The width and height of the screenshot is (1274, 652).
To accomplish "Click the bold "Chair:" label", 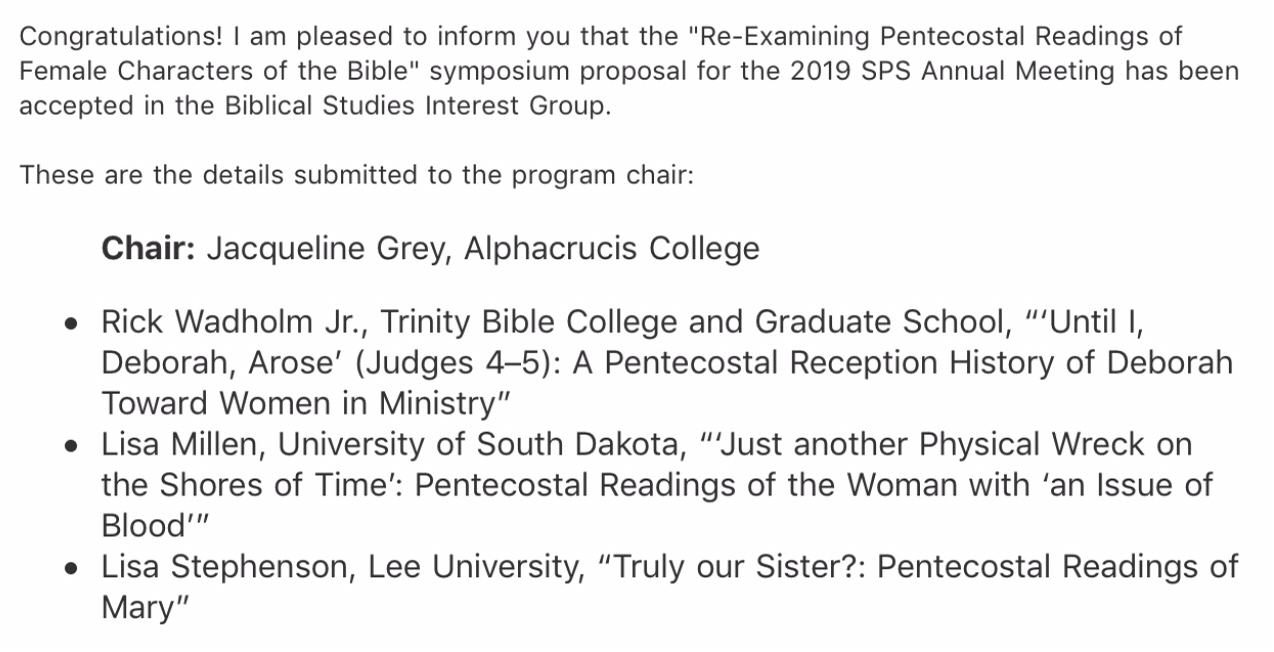I will pos(148,247).
